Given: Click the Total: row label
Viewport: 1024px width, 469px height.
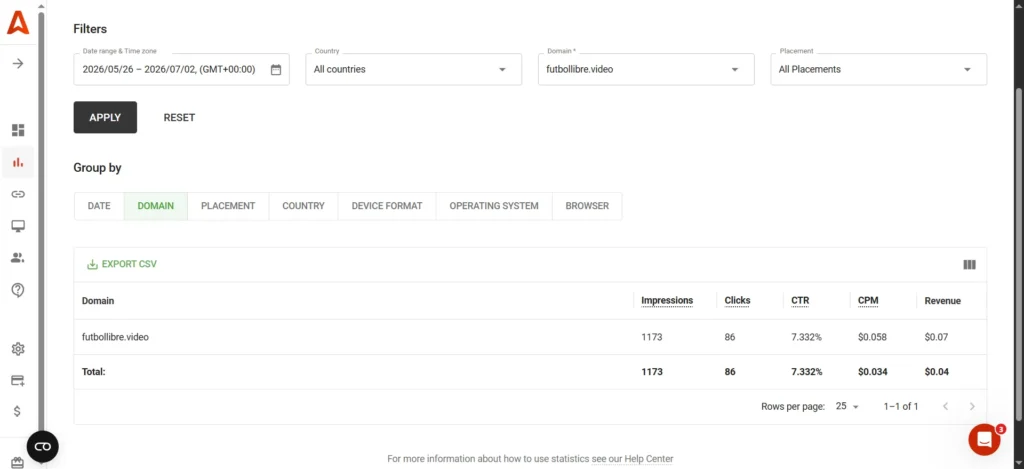Looking at the screenshot, I should [x=93, y=372].
